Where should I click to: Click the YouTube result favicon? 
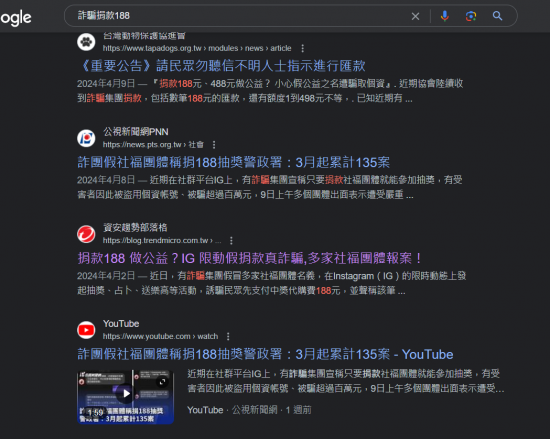pyautogui.click(x=86, y=330)
